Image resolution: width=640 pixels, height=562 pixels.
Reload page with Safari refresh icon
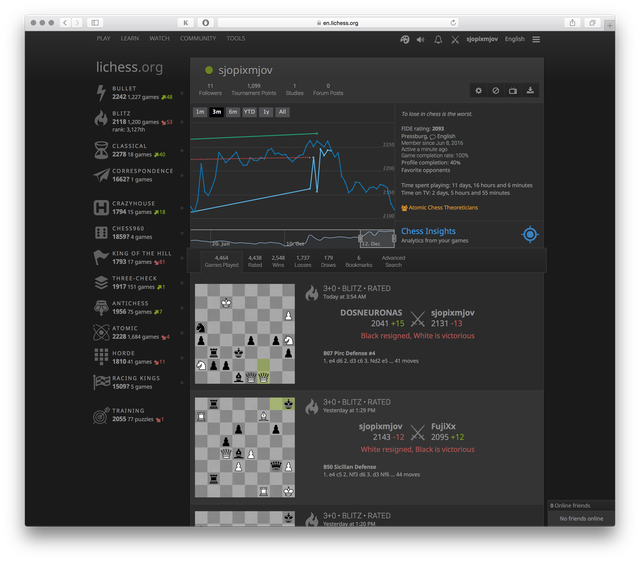pyautogui.click(x=453, y=23)
